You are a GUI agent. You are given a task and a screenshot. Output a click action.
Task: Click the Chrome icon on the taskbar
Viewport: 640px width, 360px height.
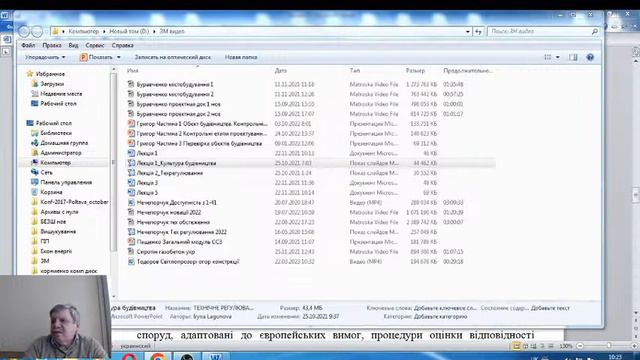click(158, 356)
